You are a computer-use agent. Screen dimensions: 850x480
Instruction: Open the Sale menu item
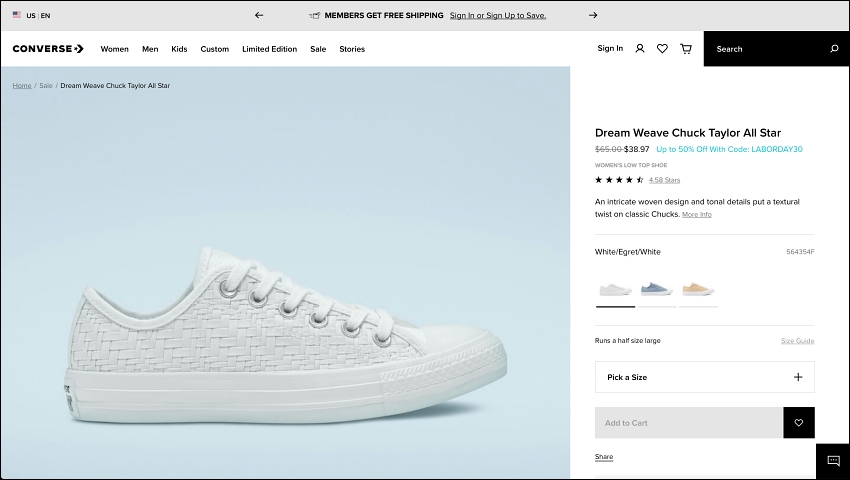(x=318, y=49)
